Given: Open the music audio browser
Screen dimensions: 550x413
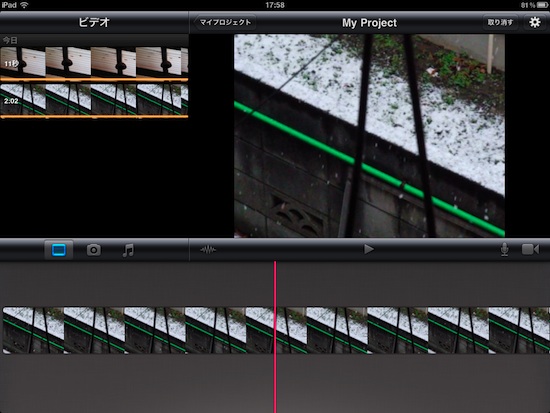Looking at the screenshot, I should pyautogui.click(x=128, y=250).
